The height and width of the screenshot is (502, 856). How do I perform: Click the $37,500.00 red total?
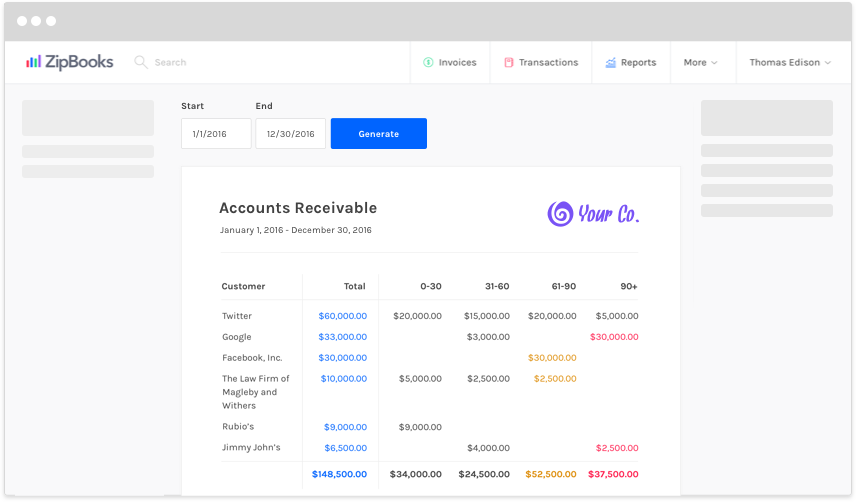[613, 474]
